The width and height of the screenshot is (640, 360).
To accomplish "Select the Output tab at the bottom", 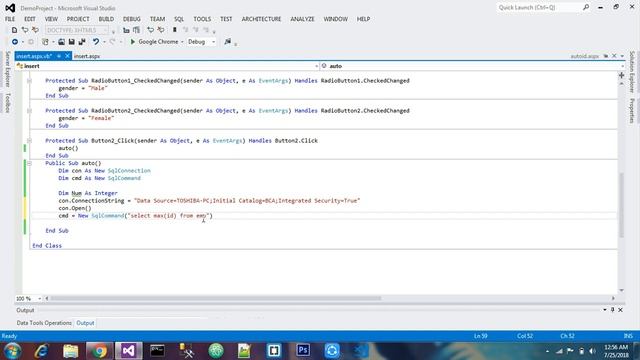I will point(85,323).
